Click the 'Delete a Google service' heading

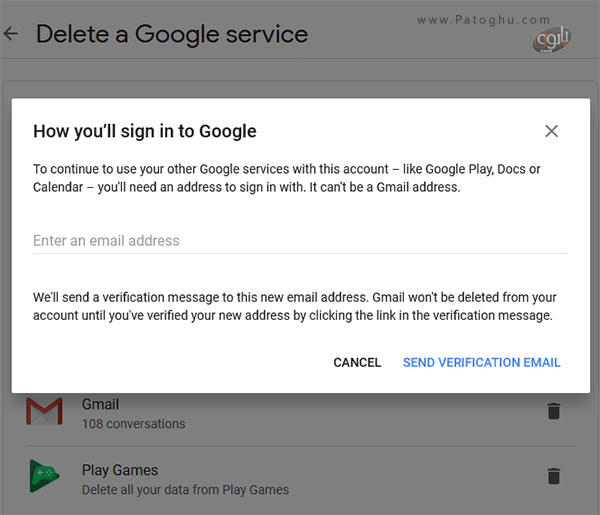pyautogui.click(x=172, y=34)
